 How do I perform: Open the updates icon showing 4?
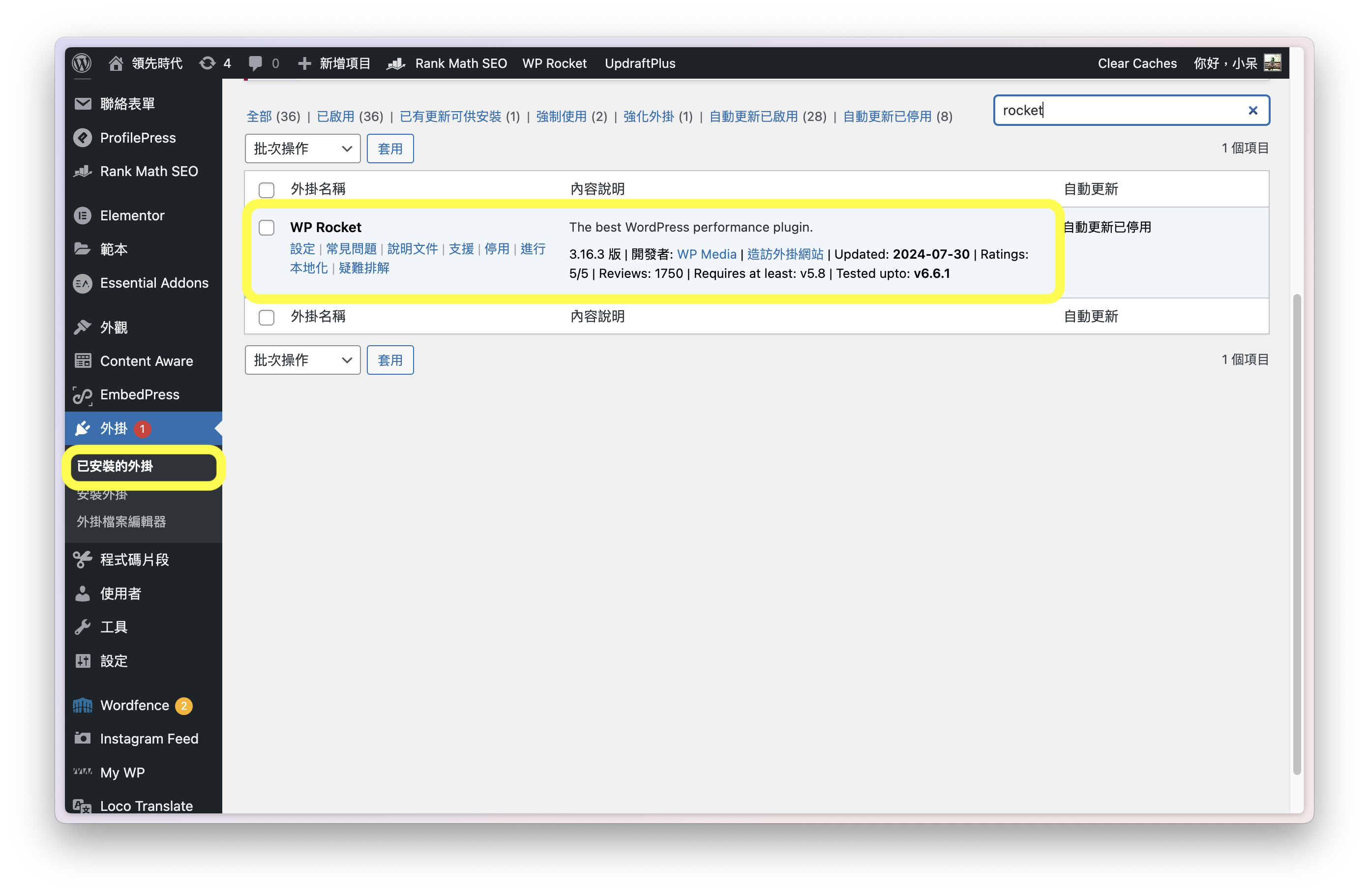(207, 63)
